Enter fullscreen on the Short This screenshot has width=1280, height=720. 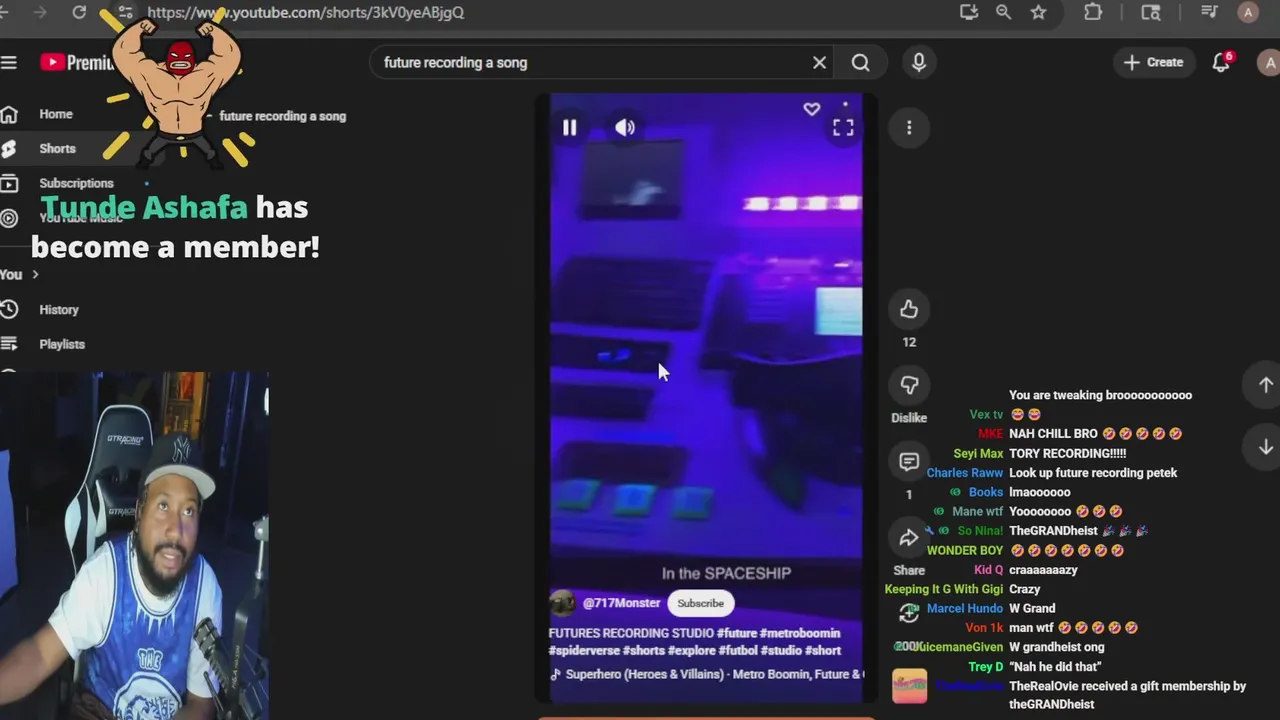(x=843, y=127)
